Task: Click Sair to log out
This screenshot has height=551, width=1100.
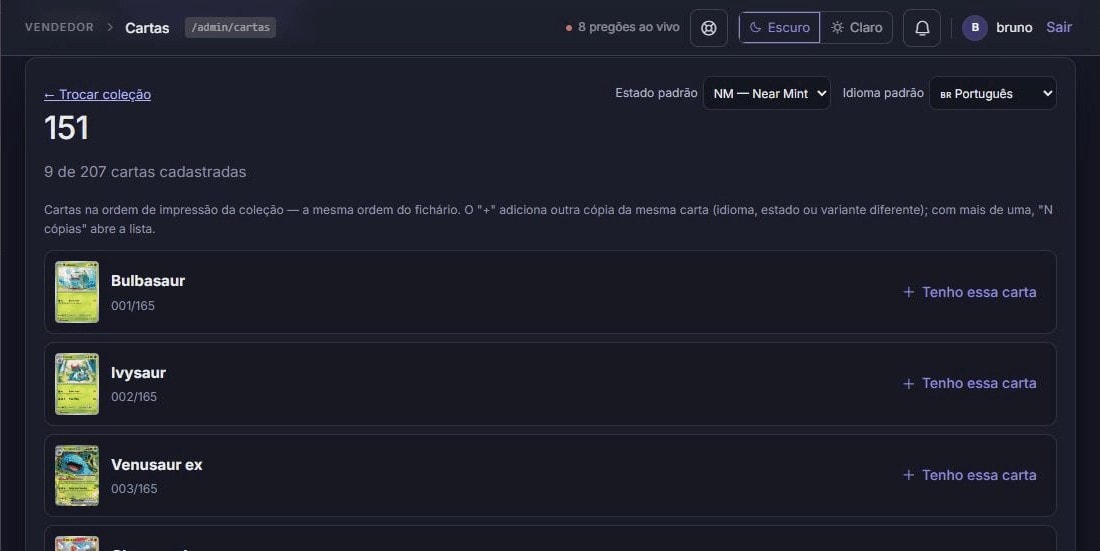Action: pyautogui.click(x=1059, y=27)
